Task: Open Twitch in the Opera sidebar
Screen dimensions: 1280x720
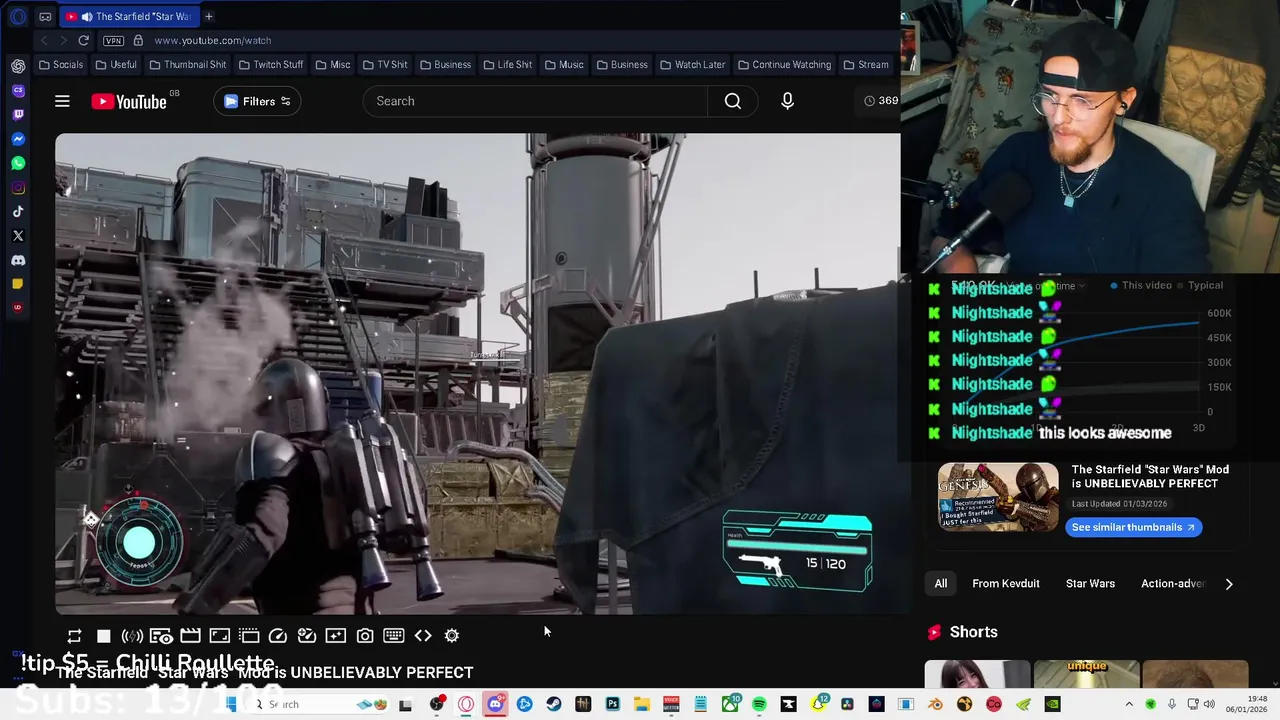Action: 18,114
